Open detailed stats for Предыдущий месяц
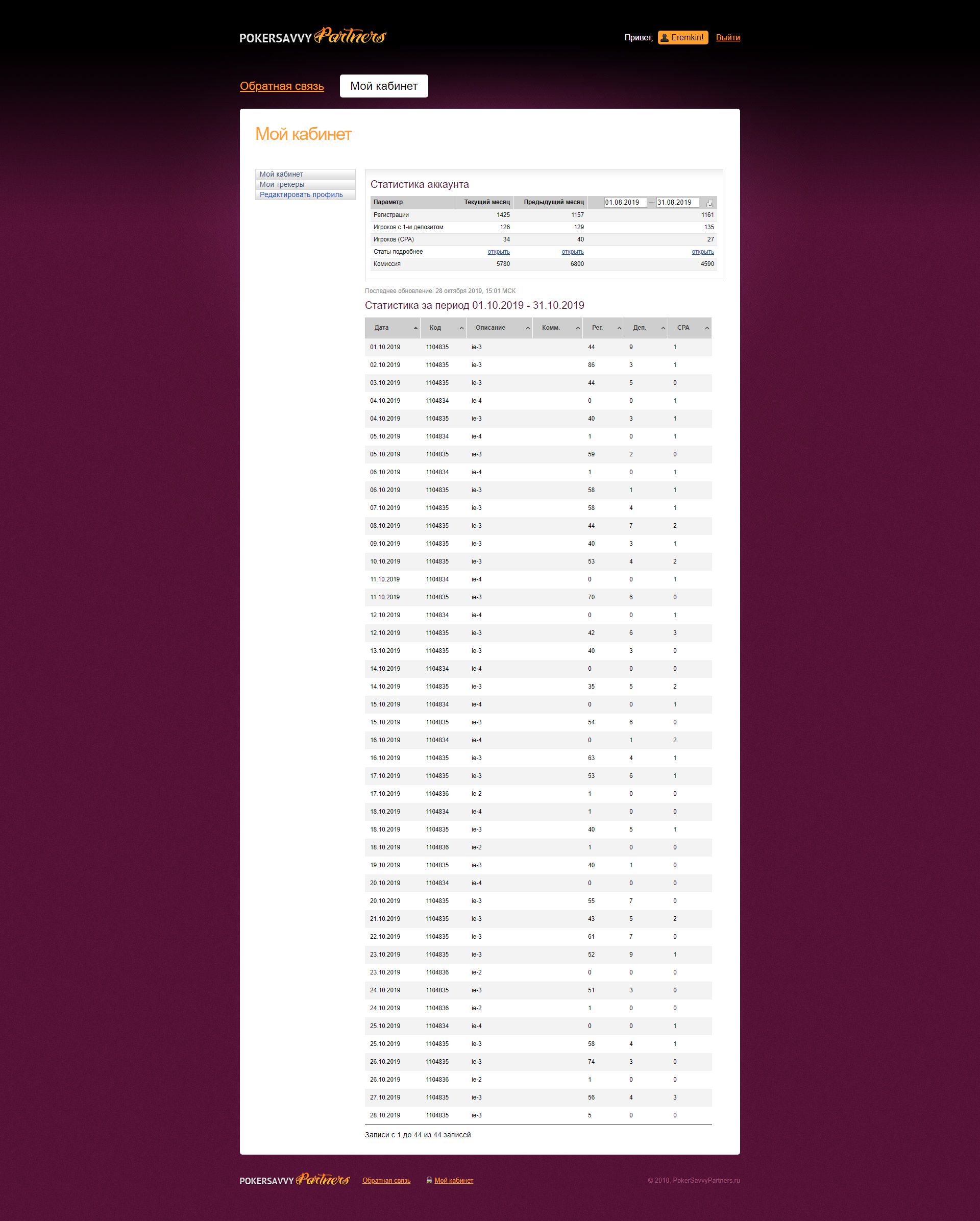The image size is (980, 1221). point(572,252)
